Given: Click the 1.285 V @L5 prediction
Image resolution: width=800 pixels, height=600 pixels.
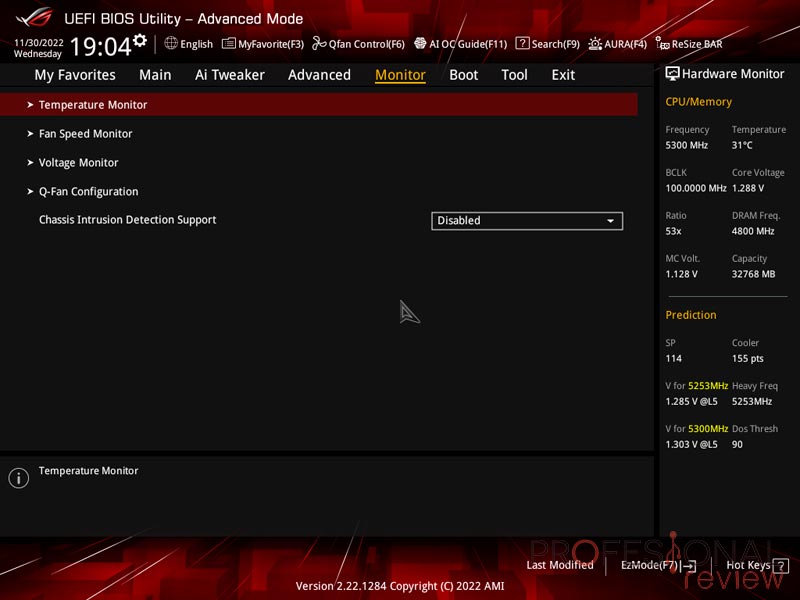Looking at the screenshot, I should pyautogui.click(x=691, y=402).
